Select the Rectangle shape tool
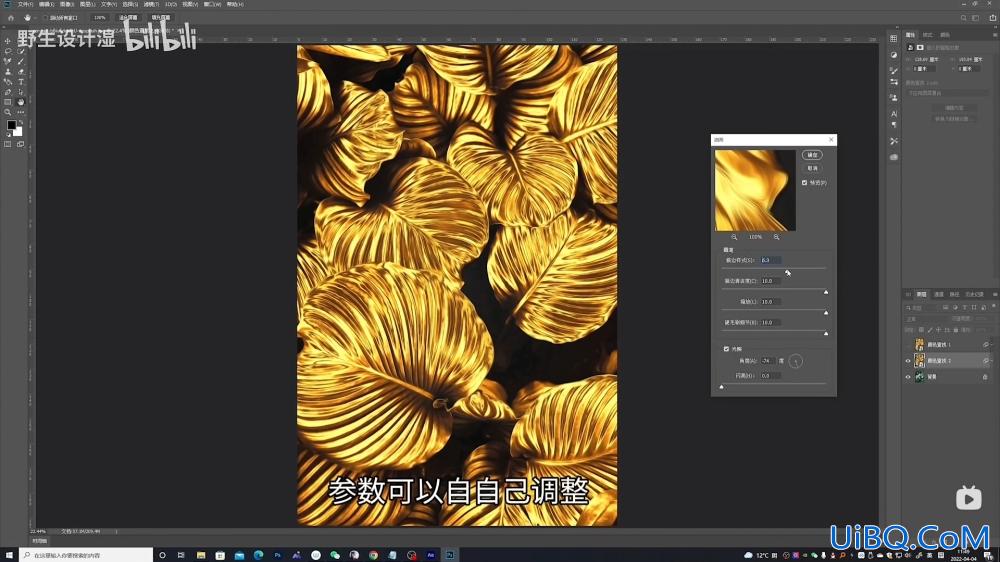This screenshot has height=562, width=1000. coord(8,102)
